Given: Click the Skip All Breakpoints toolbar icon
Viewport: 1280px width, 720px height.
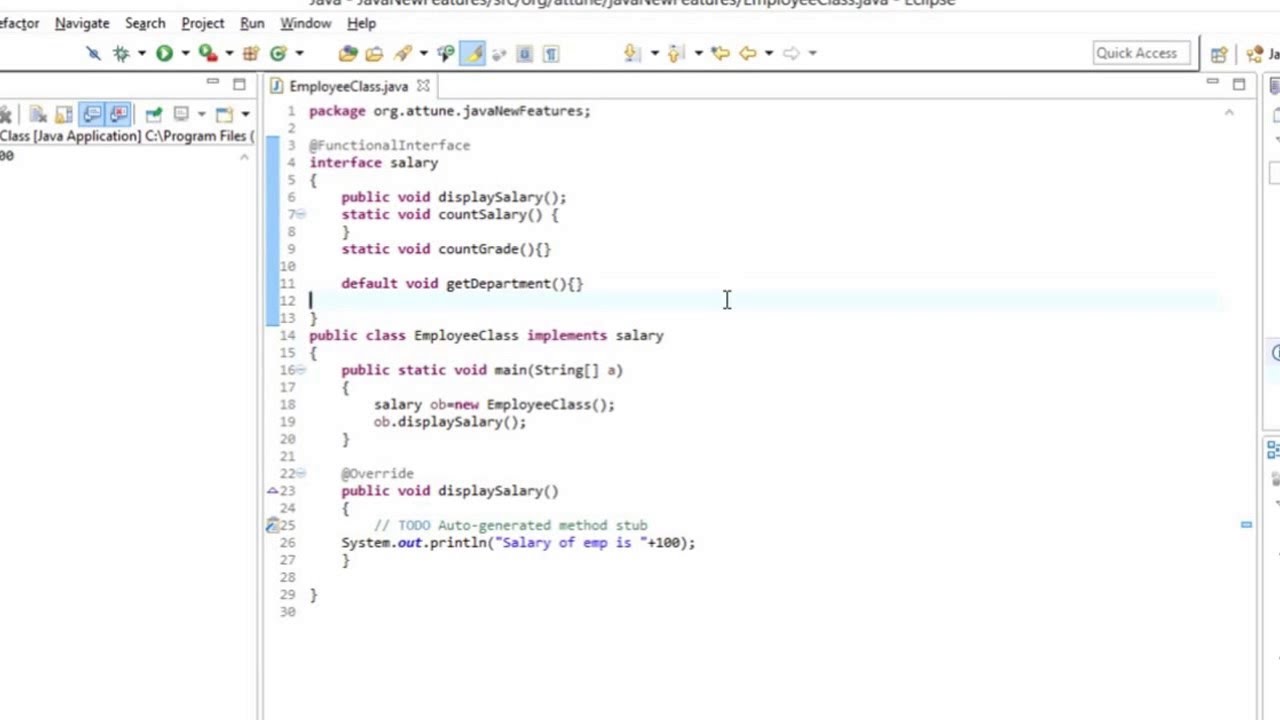Looking at the screenshot, I should pos(94,53).
